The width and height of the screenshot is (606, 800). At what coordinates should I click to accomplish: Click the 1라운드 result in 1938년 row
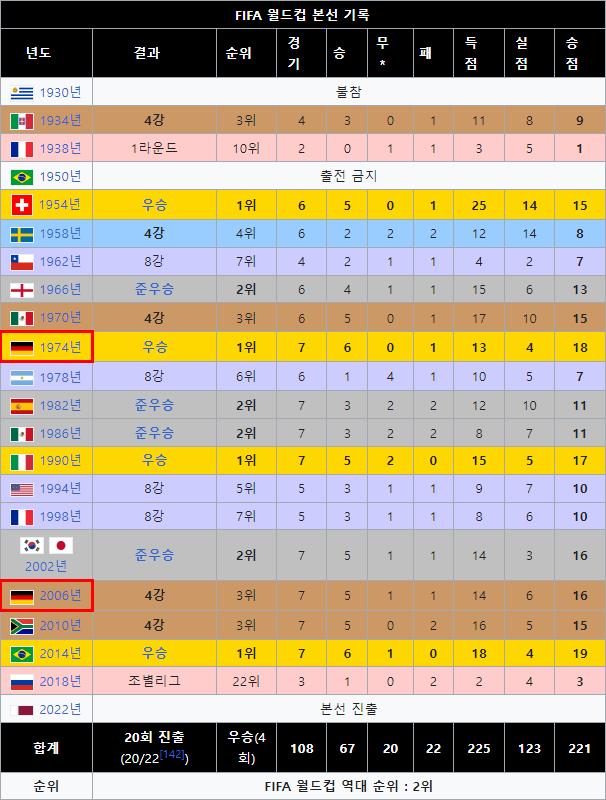(x=155, y=148)
